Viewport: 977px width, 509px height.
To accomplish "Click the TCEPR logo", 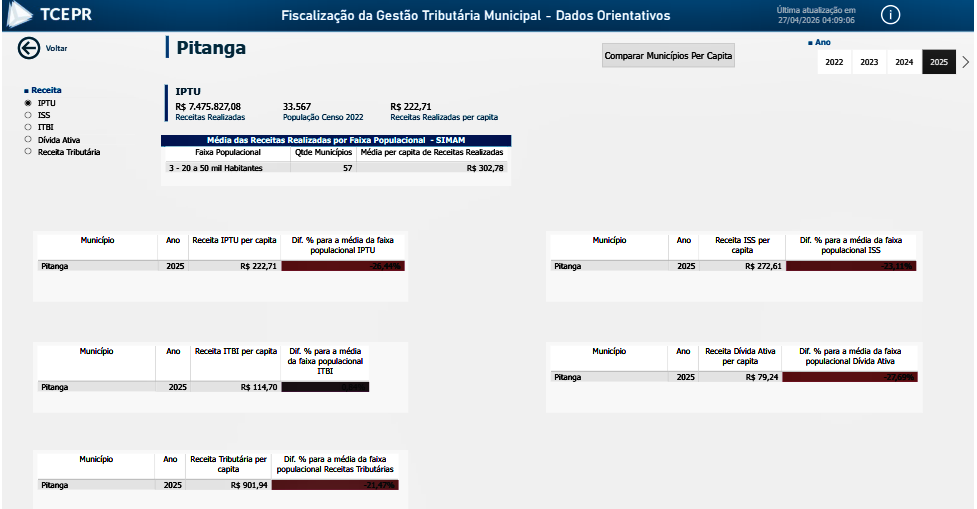I will click(50, 15).
